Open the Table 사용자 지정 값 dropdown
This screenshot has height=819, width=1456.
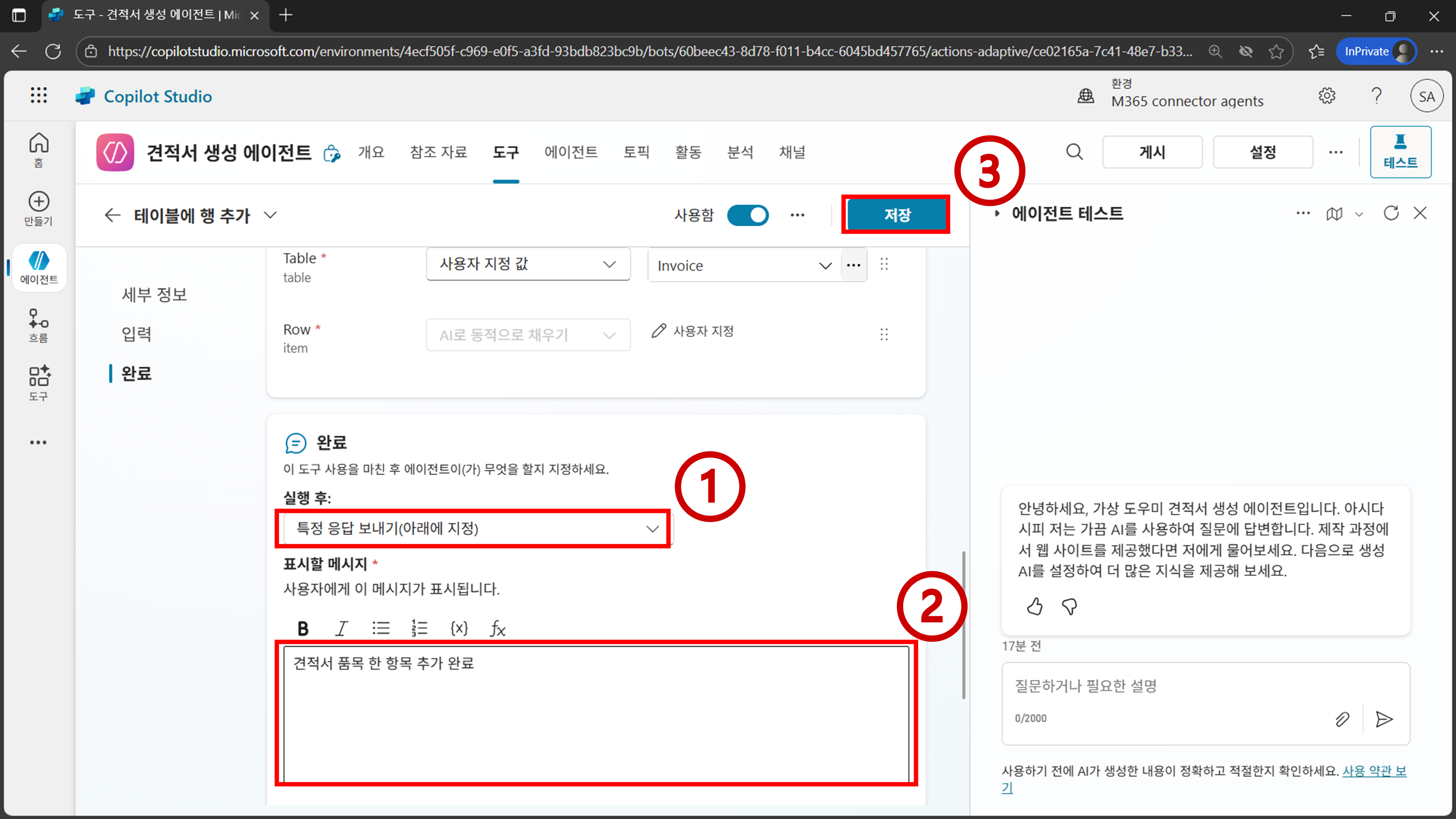click(528, 264)
